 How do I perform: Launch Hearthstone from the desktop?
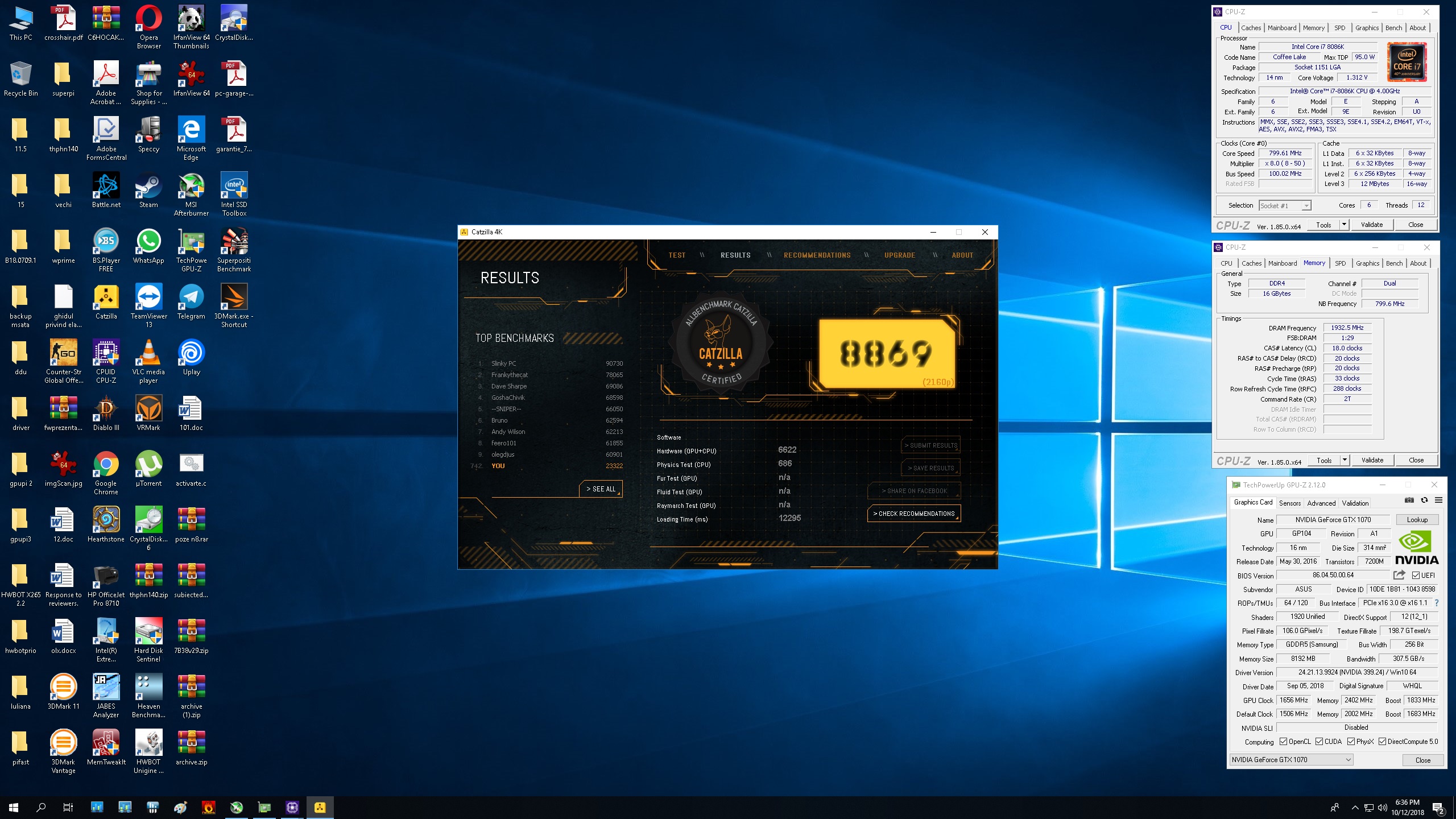[106, 525]
